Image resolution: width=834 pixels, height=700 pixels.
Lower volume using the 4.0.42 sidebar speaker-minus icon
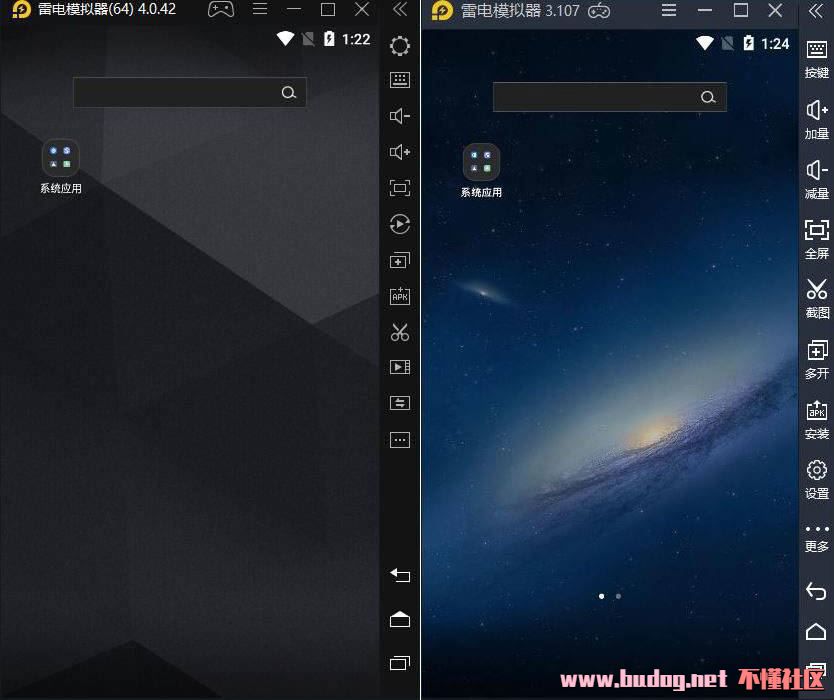pos(400,116)
